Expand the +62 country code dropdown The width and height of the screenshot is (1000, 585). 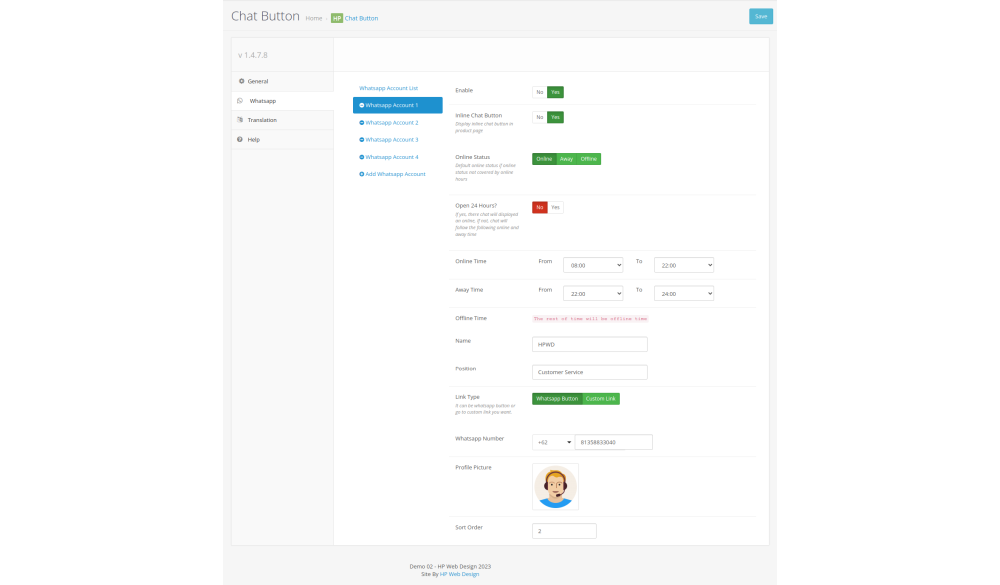[x=553, y=442]
